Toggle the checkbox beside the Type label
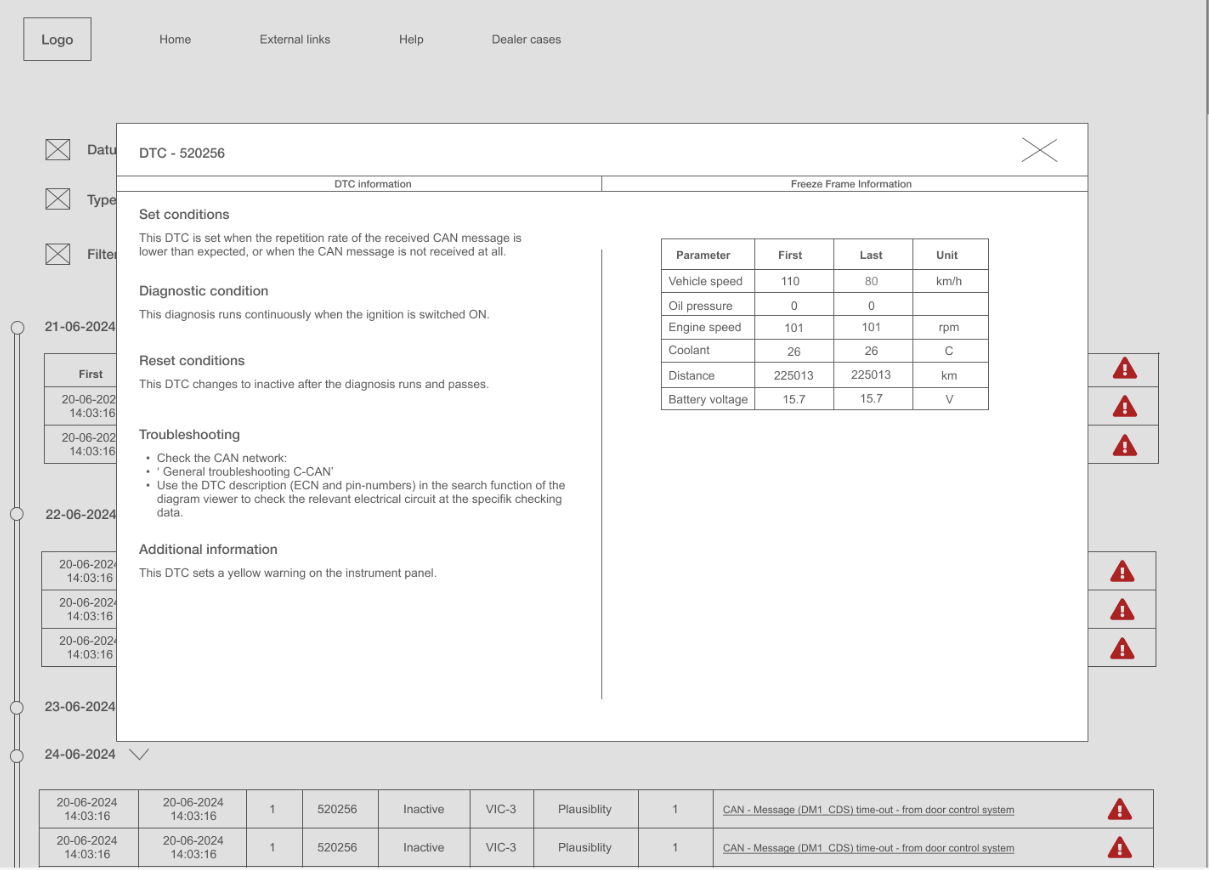The width and height of the screenshot is (1209, 870). click(x=58, y=199)
